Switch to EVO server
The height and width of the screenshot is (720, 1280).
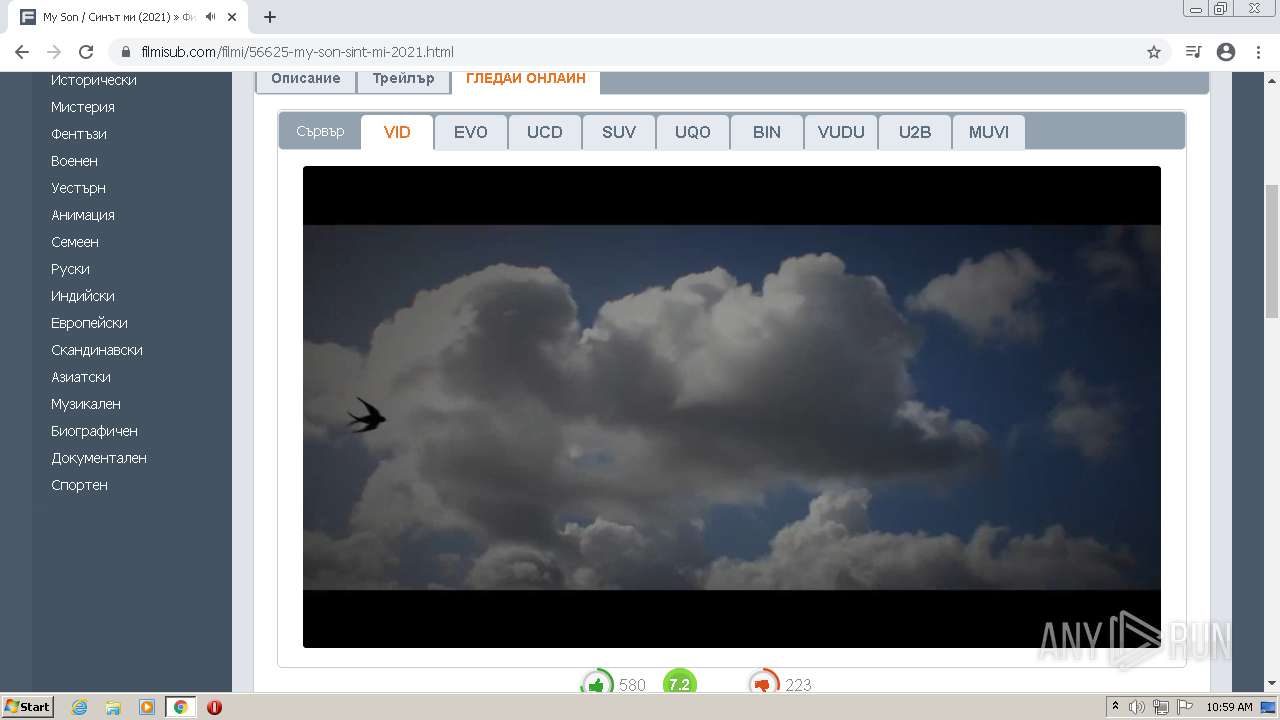pyautogui.click(x=471, y=132)
